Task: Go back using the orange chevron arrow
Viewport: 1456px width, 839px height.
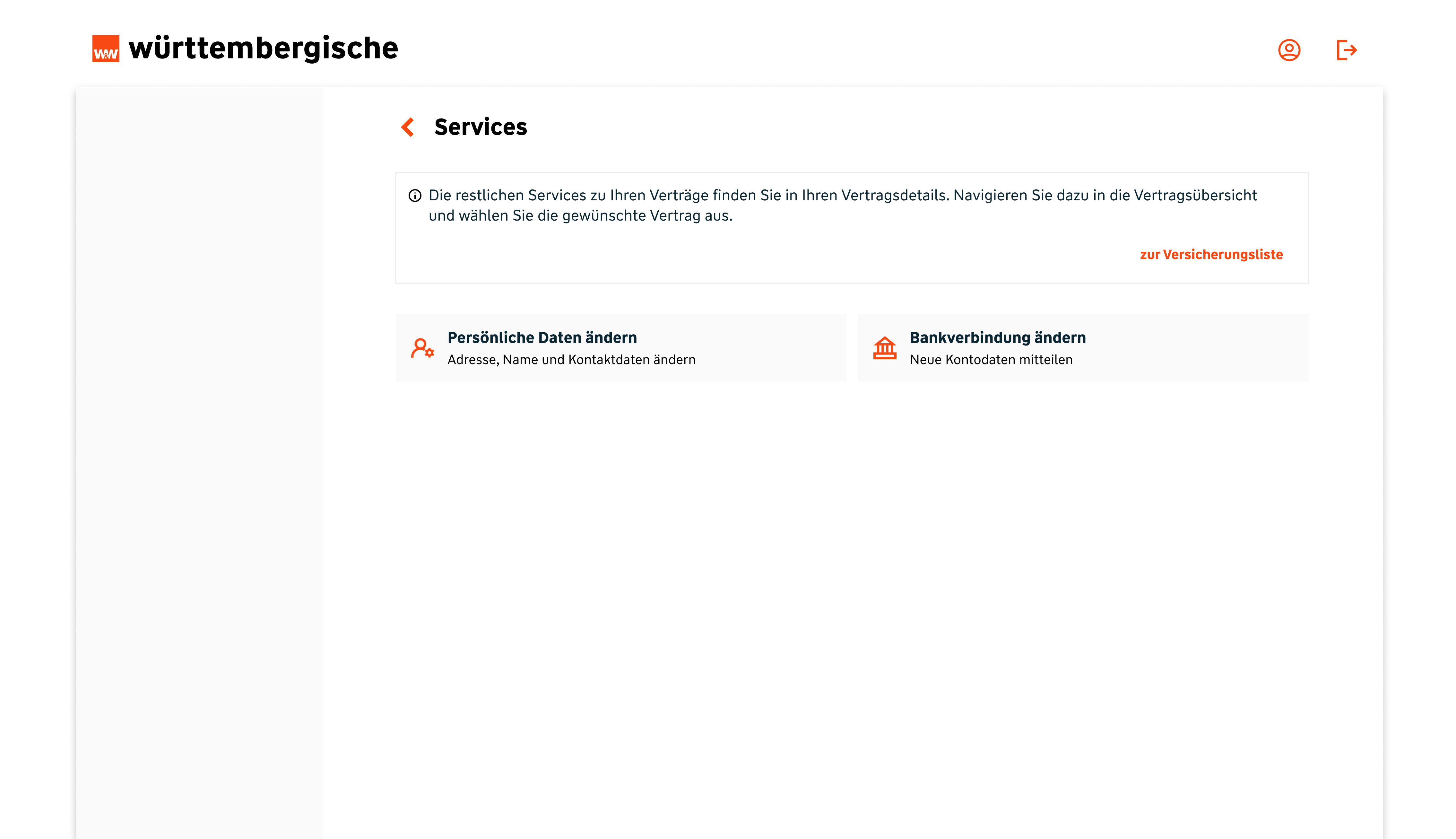Action: pyautogui.click(x=408, y=127)
